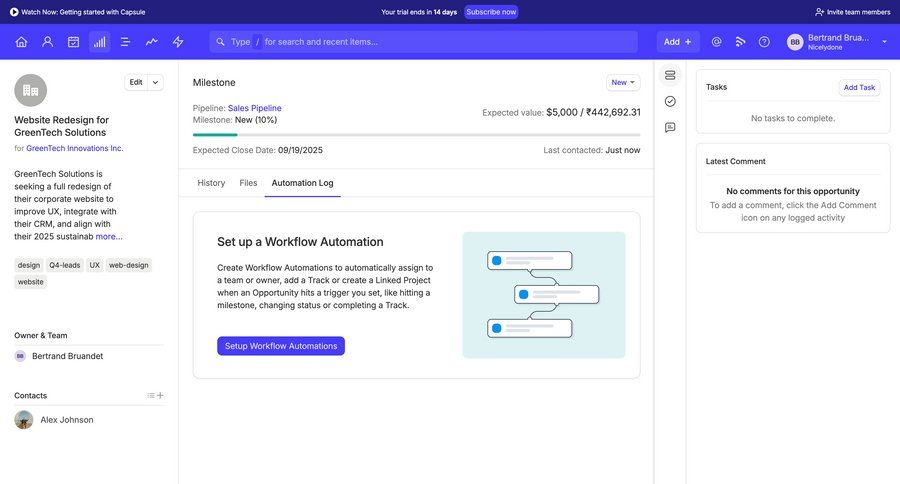Open the Calendar and tasks icon
The height and width of the screenshot is (484, 900).
click(73, 42)
